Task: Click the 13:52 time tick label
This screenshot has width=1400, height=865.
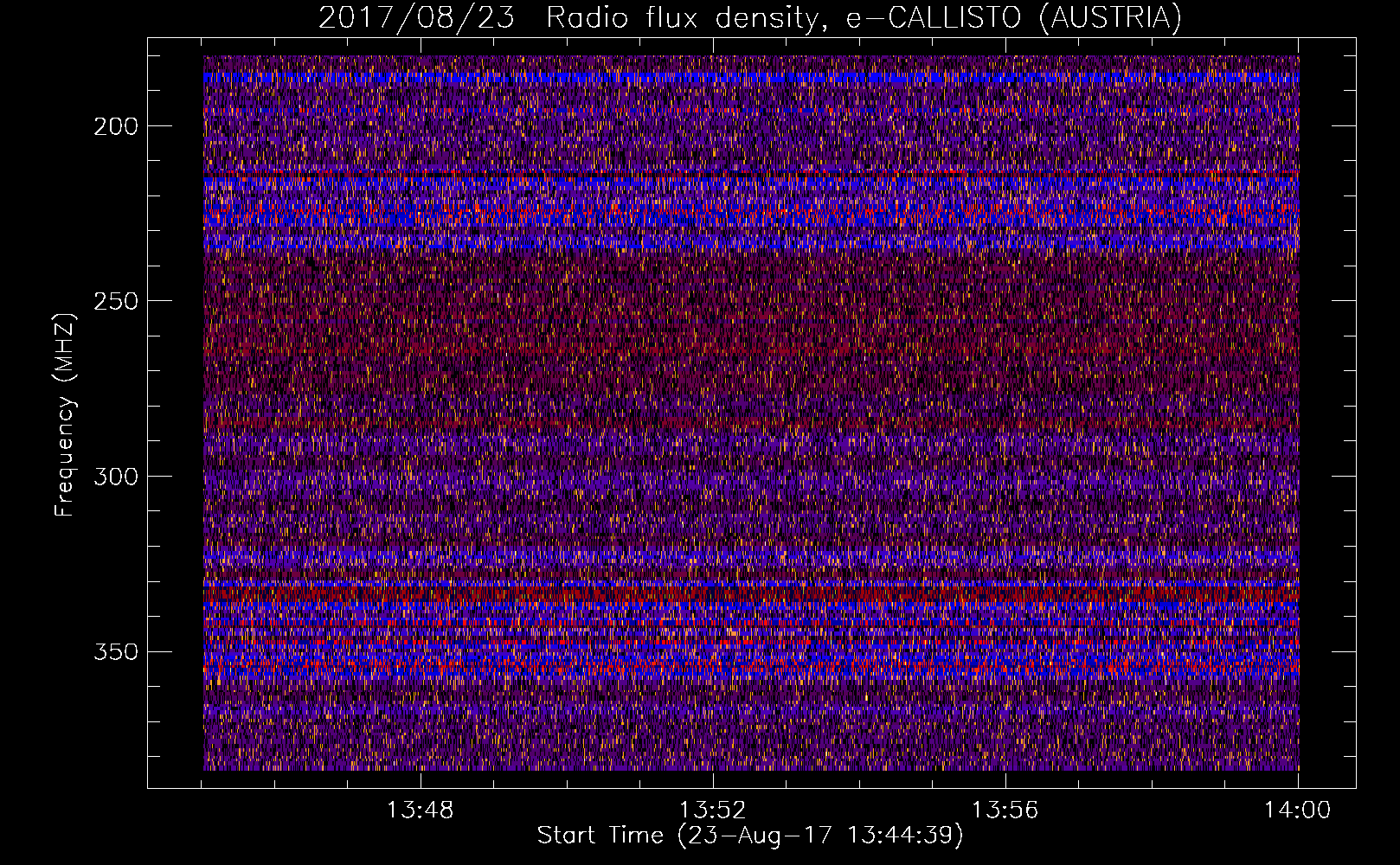Action: (x=713, y=811)
